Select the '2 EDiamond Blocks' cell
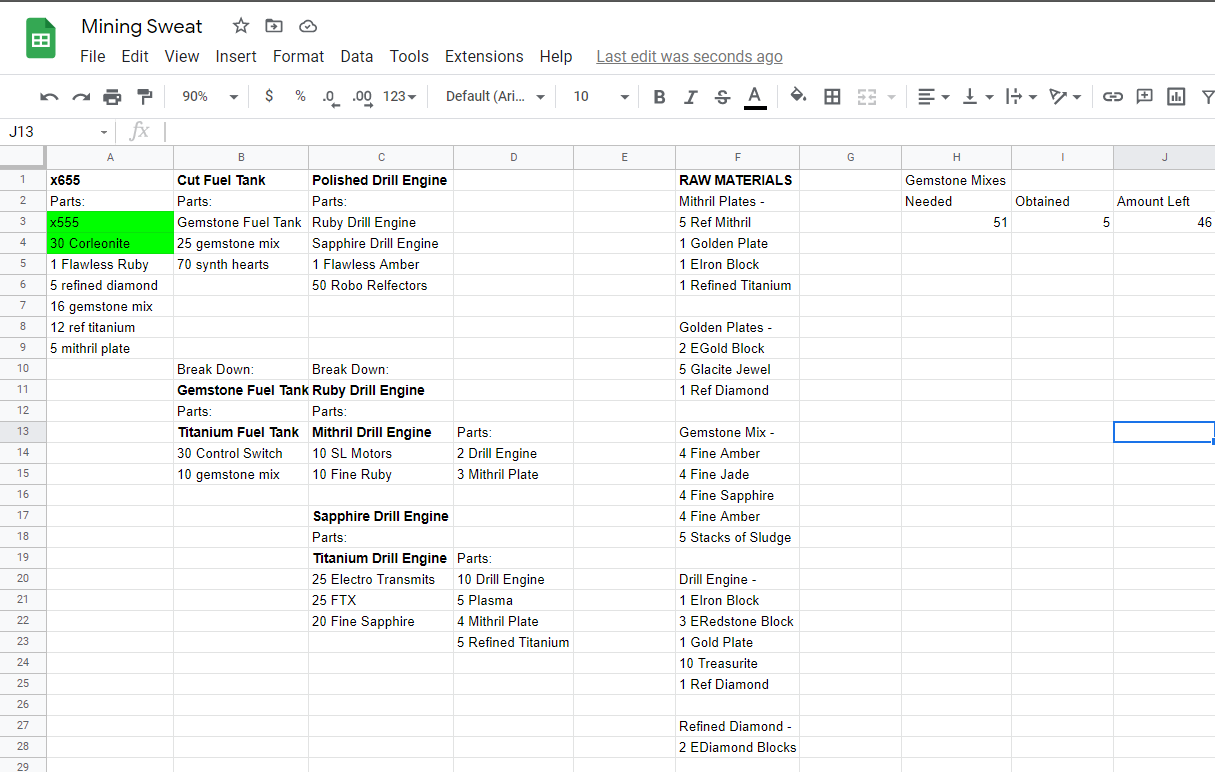Viewport: 1215px width, 772px height. click(737, 747)
